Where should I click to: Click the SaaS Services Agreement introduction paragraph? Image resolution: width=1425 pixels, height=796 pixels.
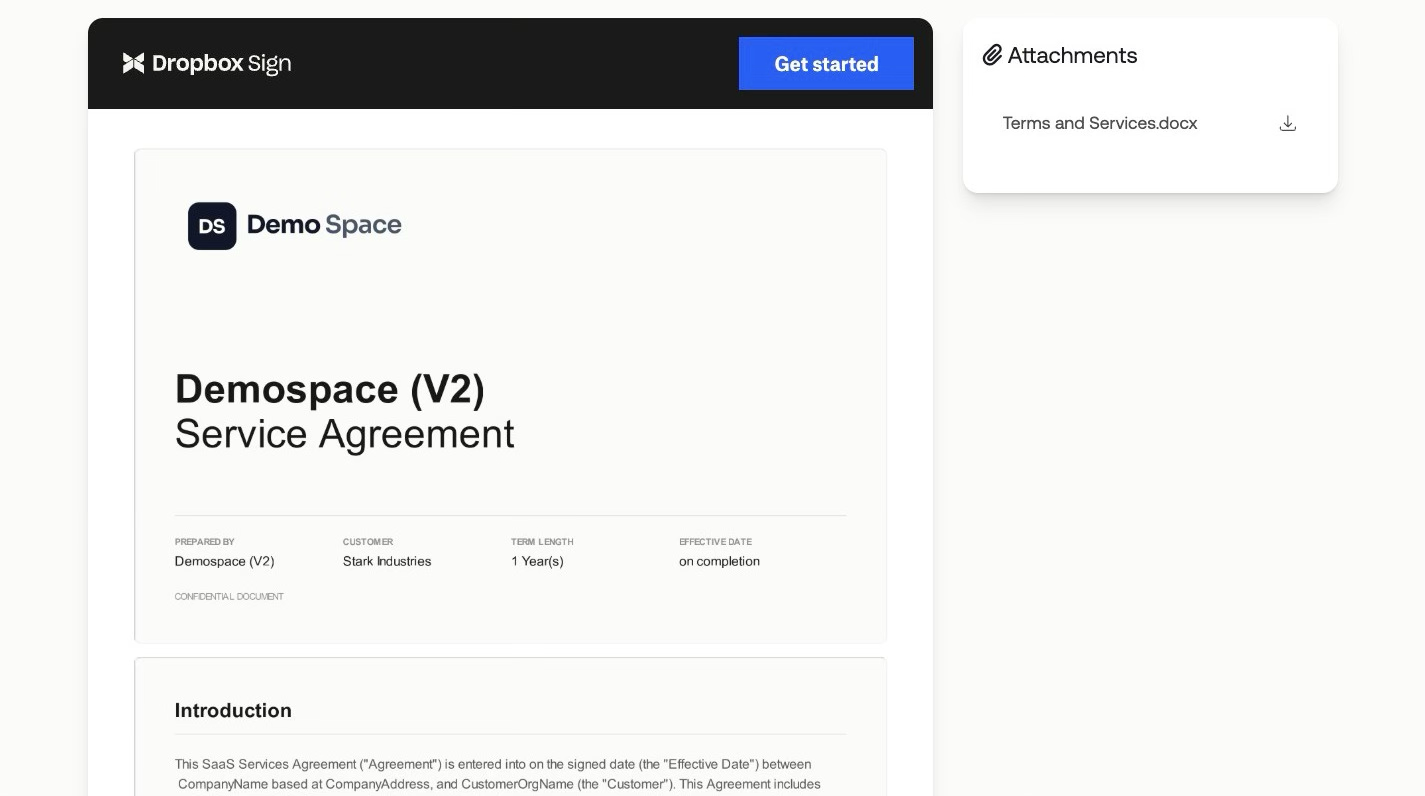499,774
